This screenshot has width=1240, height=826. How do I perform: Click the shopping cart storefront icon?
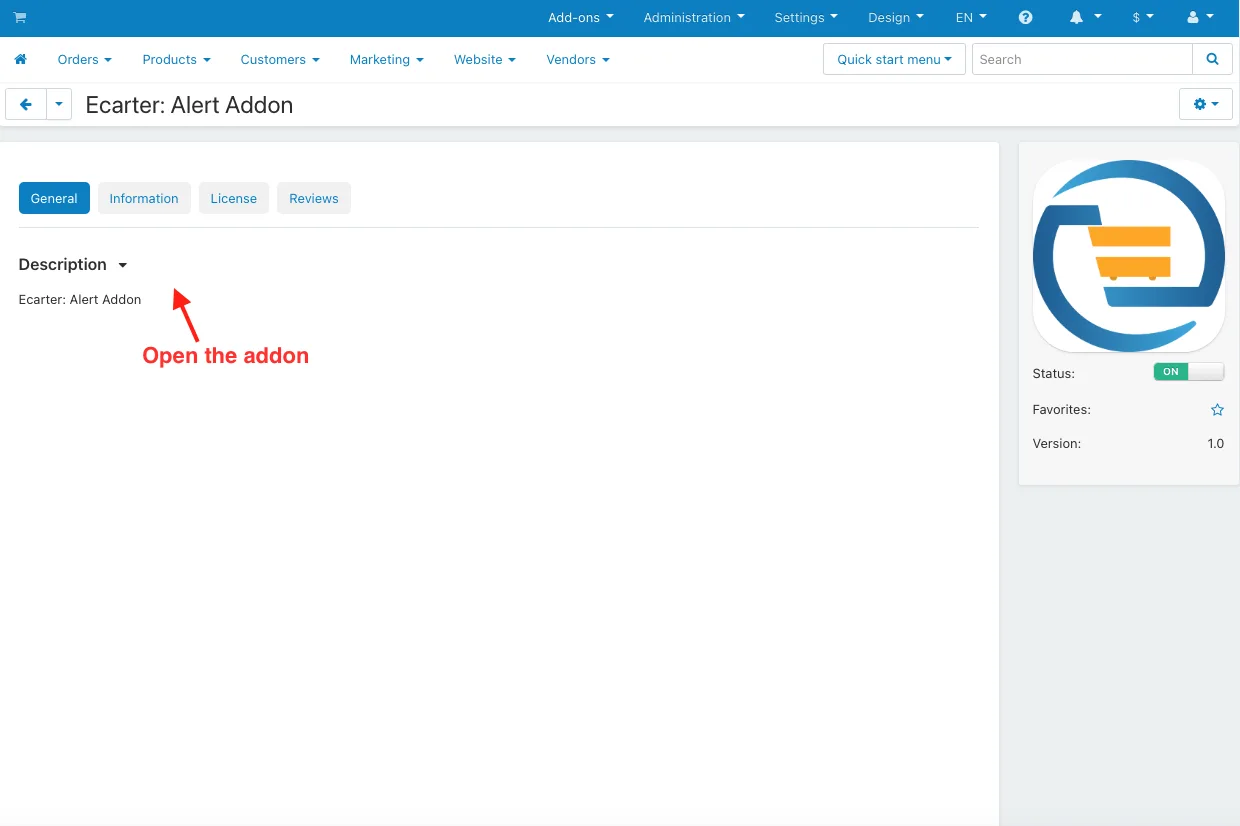pos(20,18)
